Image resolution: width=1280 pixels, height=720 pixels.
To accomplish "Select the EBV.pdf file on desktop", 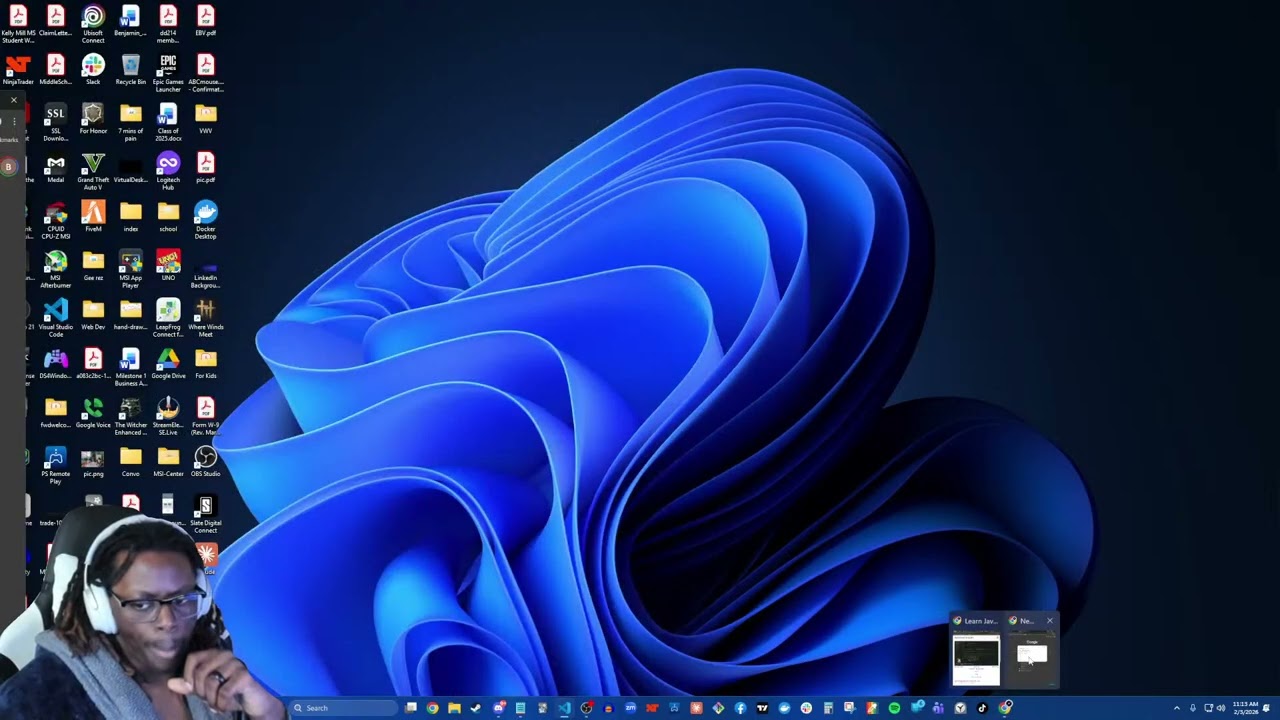I will 205,21.
